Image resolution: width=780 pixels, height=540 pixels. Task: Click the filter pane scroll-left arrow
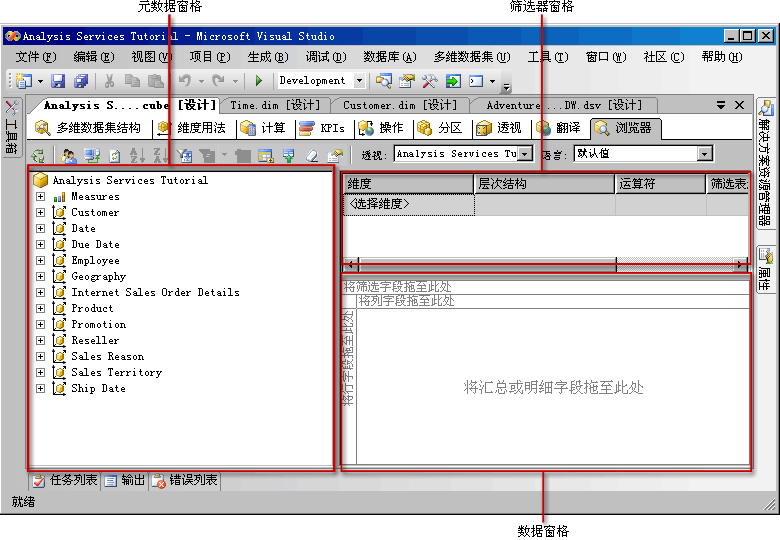click(351, 264)
